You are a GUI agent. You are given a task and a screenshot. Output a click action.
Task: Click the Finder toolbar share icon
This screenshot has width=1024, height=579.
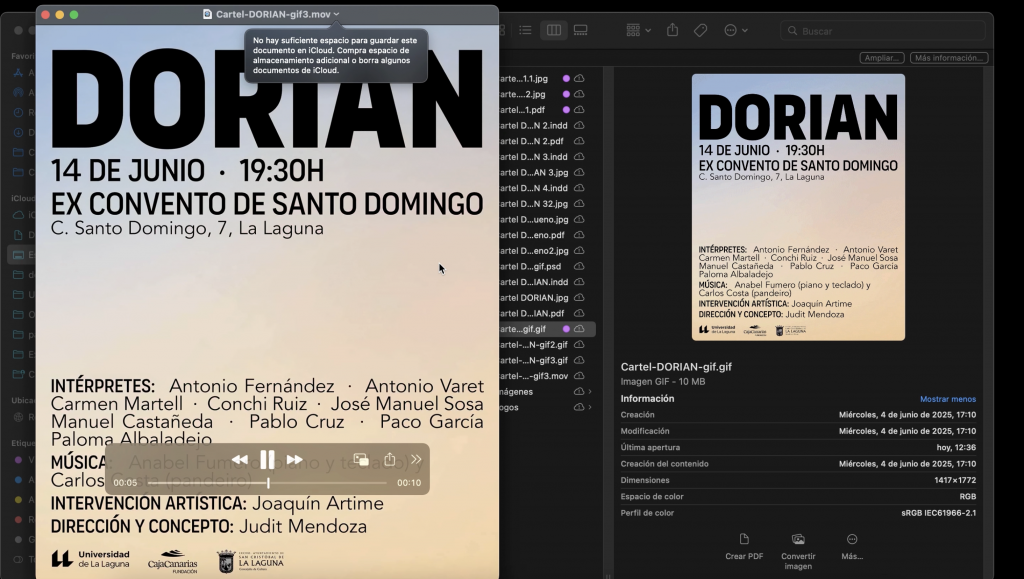(x=672, y=31)
